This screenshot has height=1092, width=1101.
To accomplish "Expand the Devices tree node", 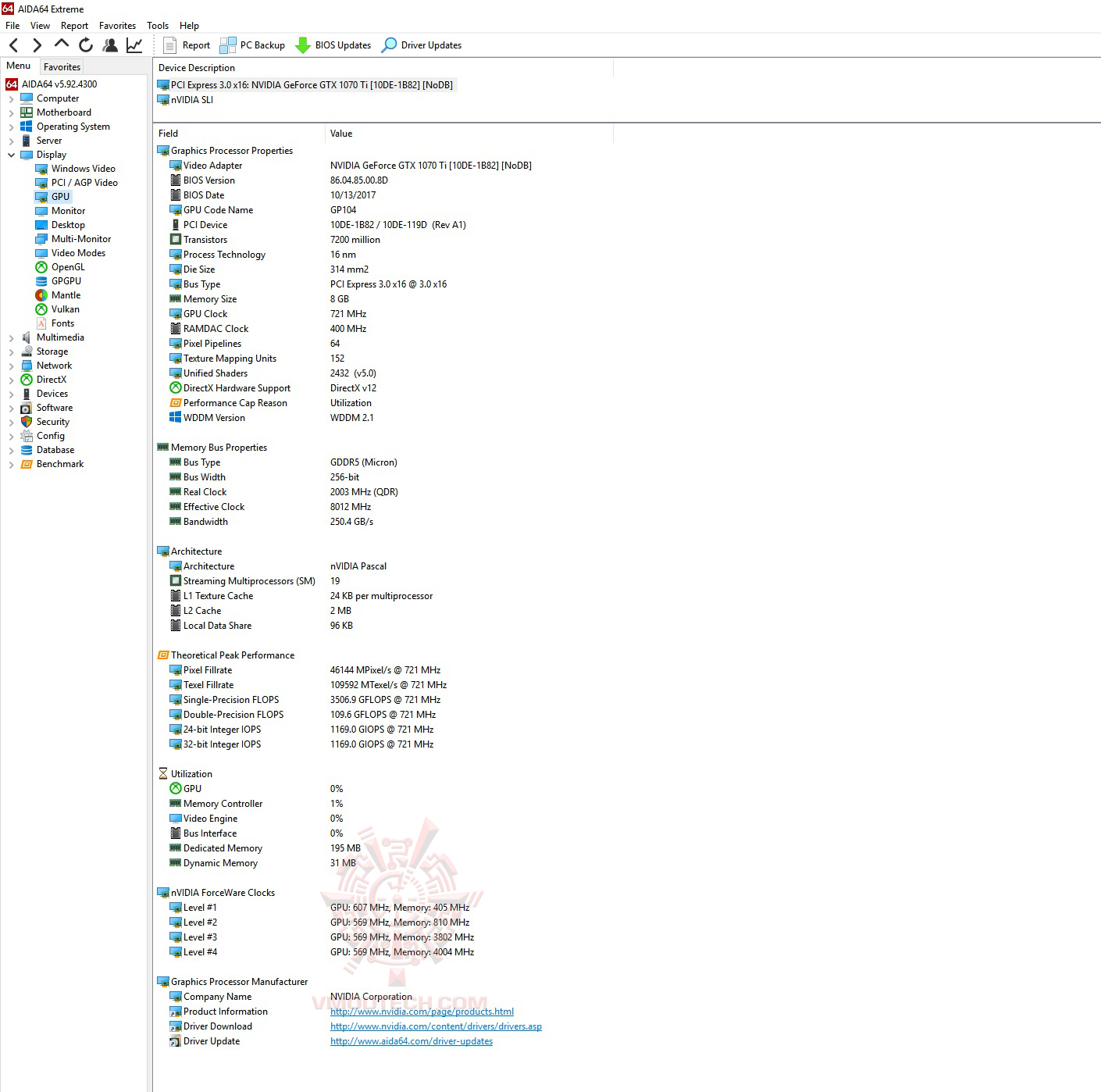I will [x=11, y=394].
